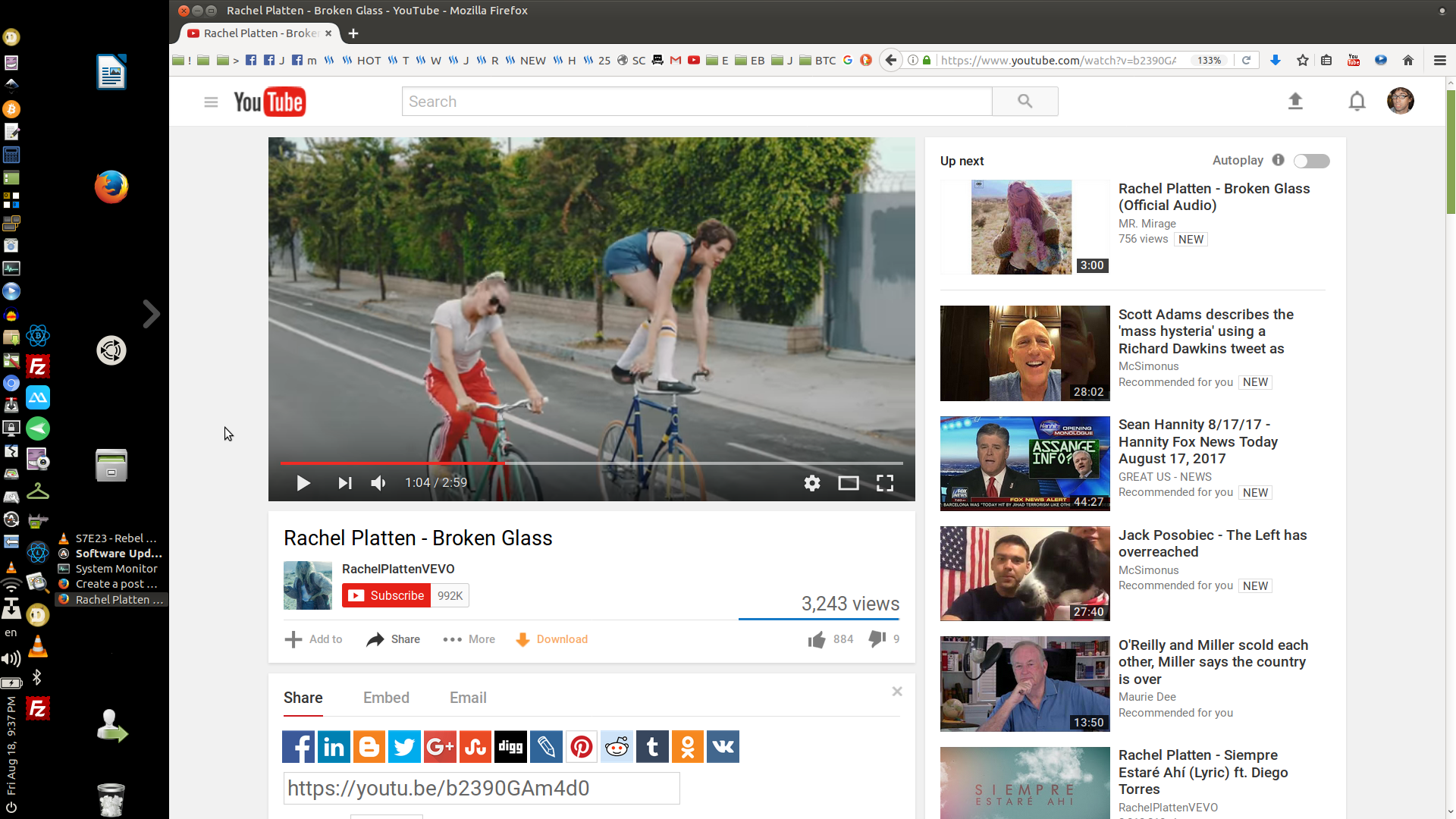This screenshot has width=1456, height=819.
Task: Show Autoplay info tooltip icon
Action: [x=1279, y=160]
